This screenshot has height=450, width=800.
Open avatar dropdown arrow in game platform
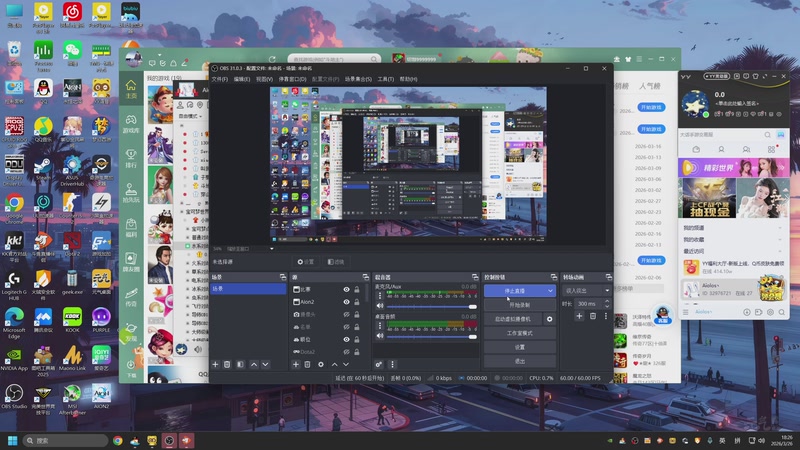(159, 54)
